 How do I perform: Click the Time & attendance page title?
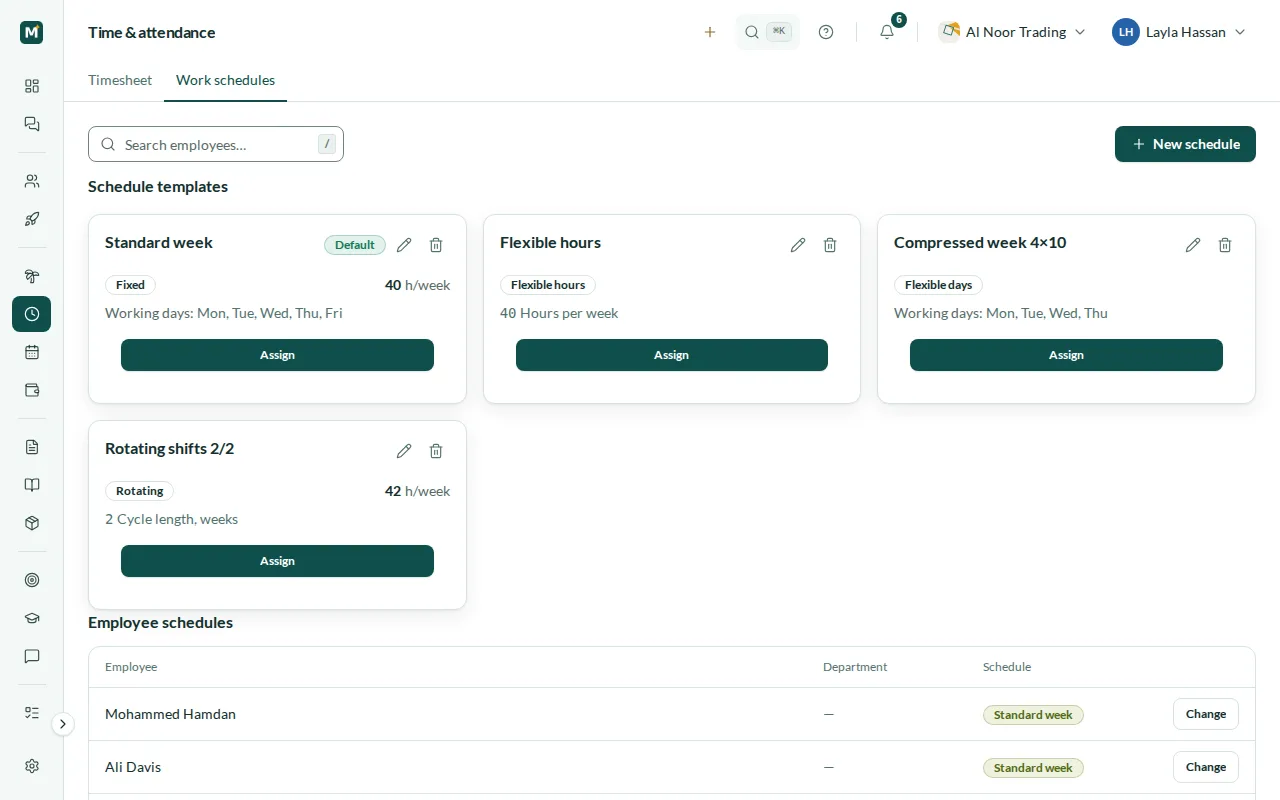click(152, 32)
